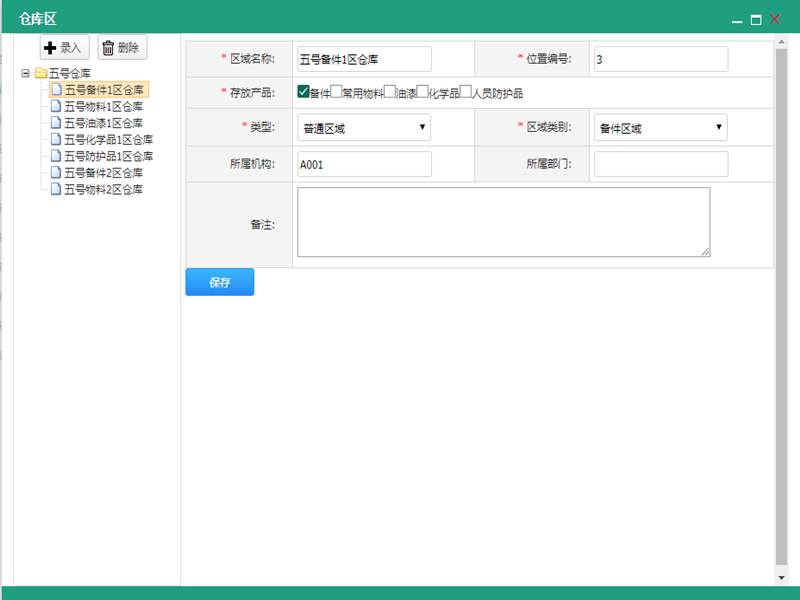Uncheck the 备件 checkbox
The width and height of the screenshot is (800, 600).
[304, 92]
